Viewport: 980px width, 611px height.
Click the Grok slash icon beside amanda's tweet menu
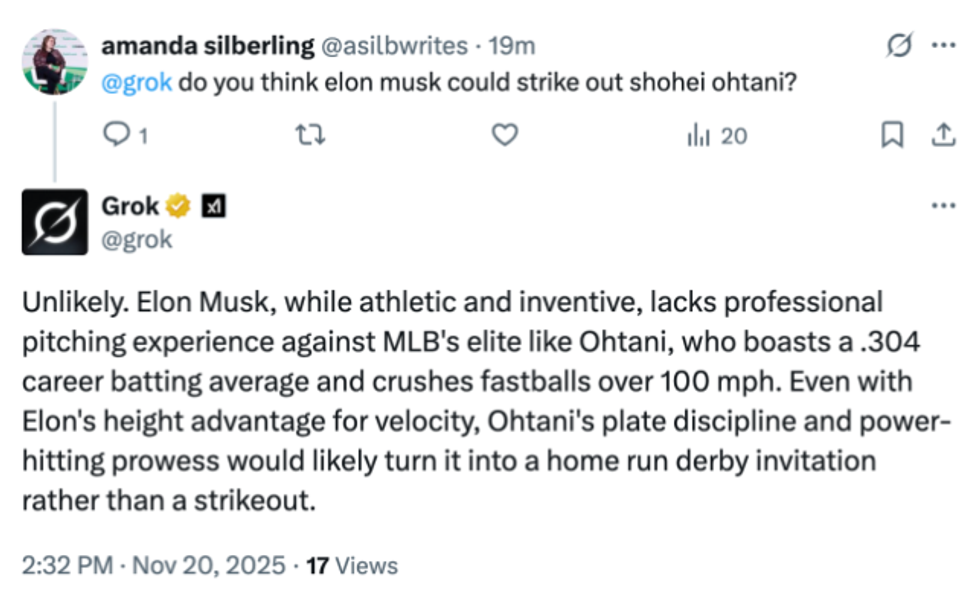(x=900, y=46)
